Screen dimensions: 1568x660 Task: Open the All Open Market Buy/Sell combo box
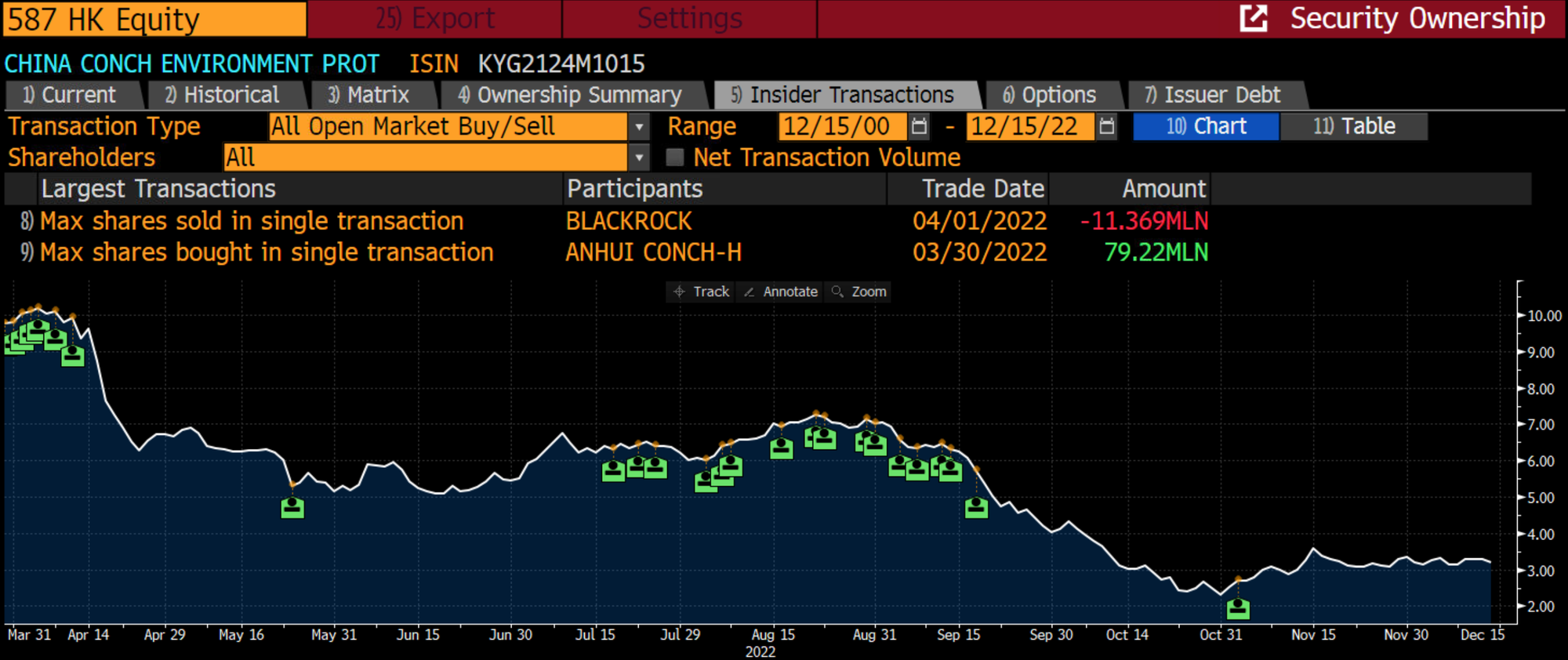tap(447, 126)
